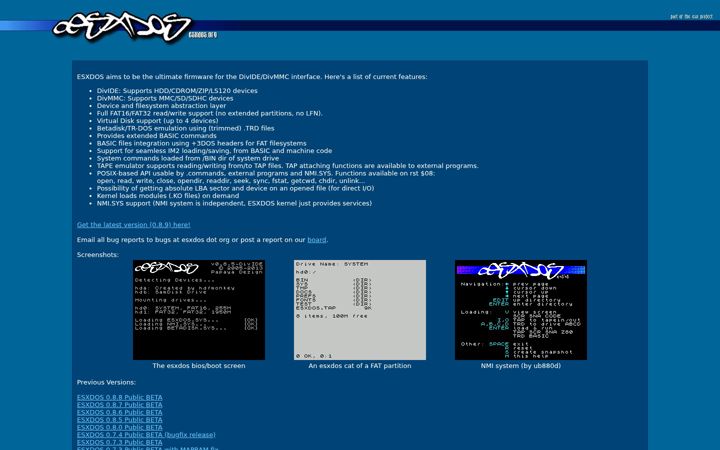Viewport: 720px width, 450px height.
Task: Click 'An esxdos cat of a FAT partition' caption
Action: point(360,366)
